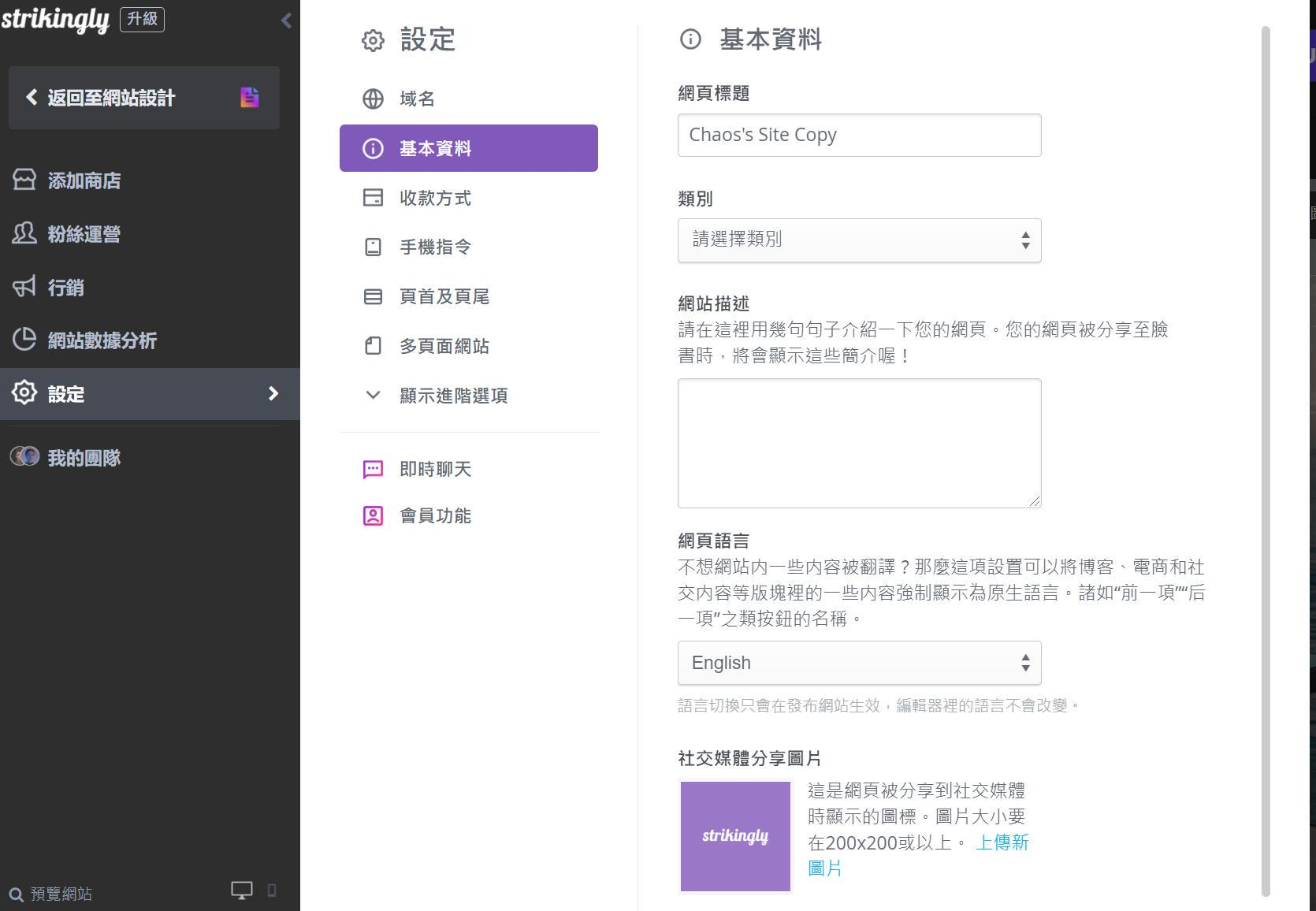
Task: Click the 會員功能 member icon
Action: pyautogui.click(x=372, y=516)
